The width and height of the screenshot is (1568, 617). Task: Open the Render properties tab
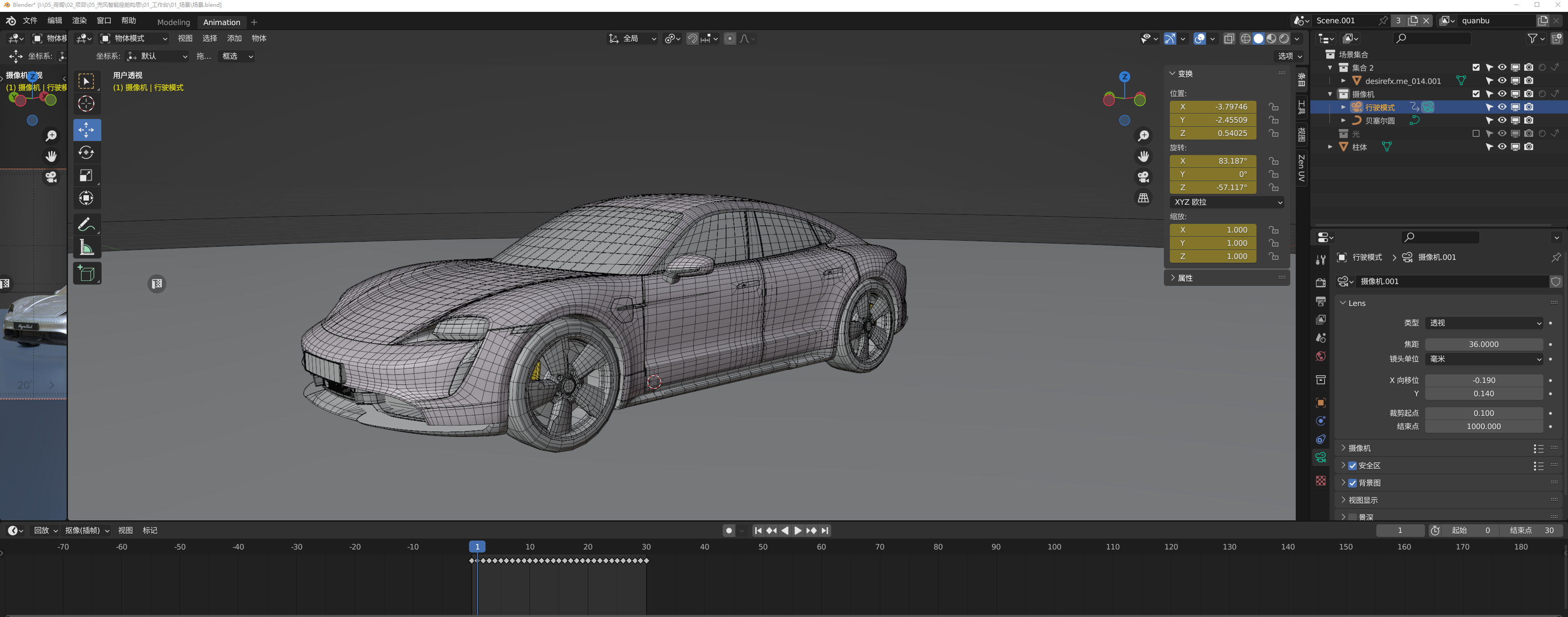click(x=1320, y=283)
